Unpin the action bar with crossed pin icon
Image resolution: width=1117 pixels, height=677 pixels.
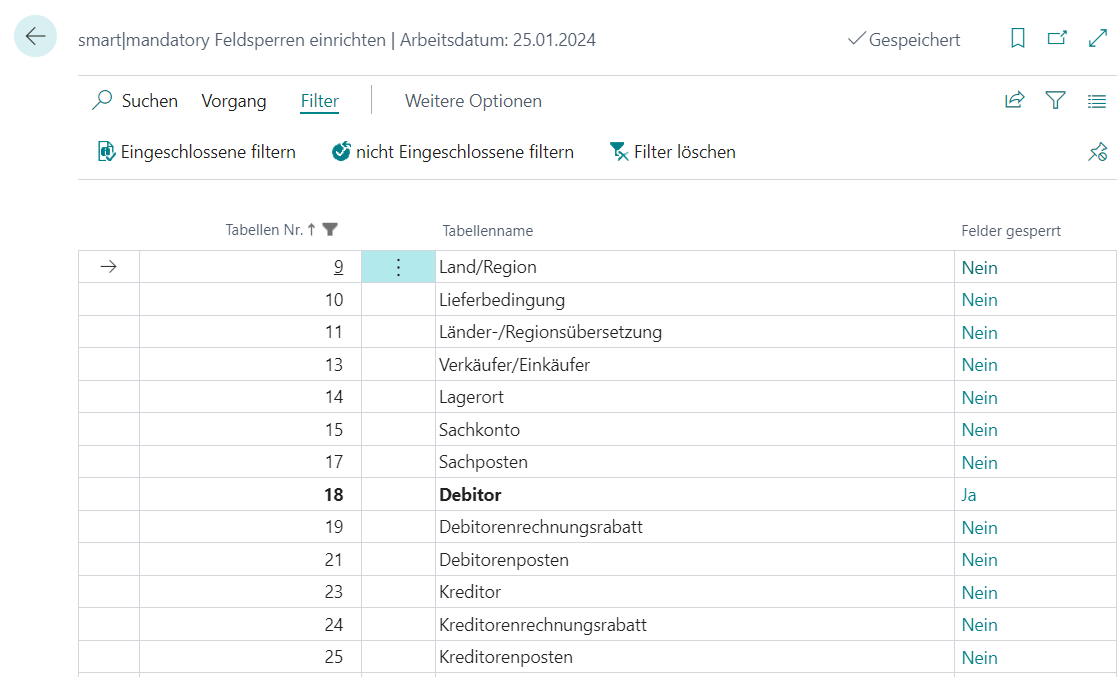pos(1097,151)
